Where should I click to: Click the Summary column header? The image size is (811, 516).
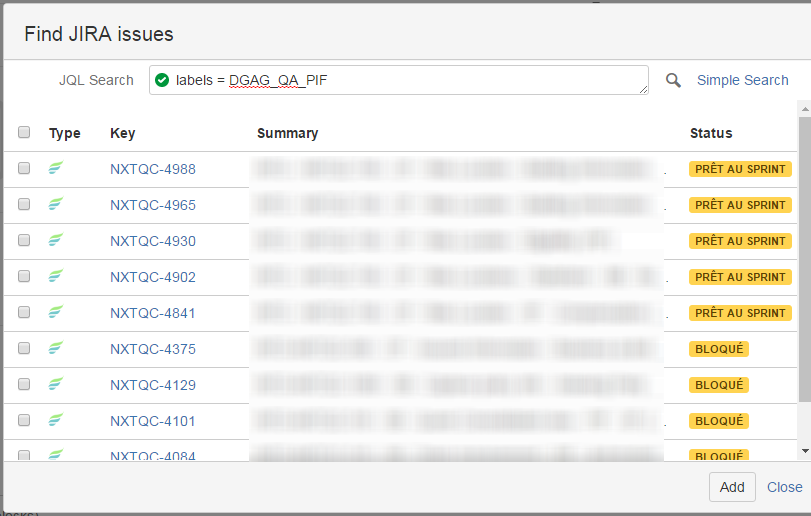point(288,133)
